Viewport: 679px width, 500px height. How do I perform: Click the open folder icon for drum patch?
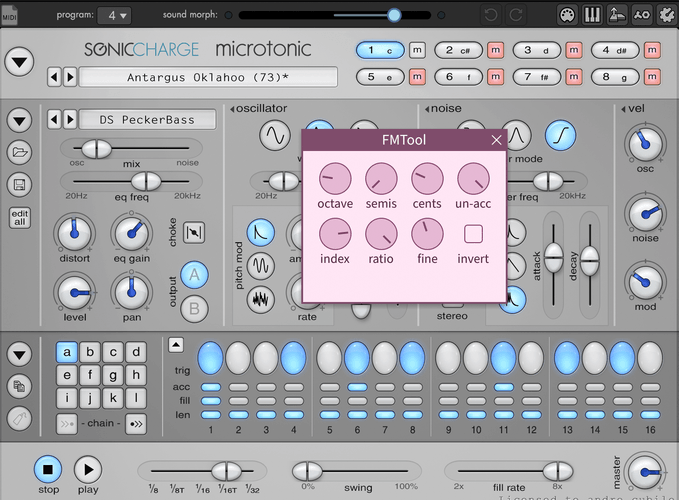(x=19, y=152)
